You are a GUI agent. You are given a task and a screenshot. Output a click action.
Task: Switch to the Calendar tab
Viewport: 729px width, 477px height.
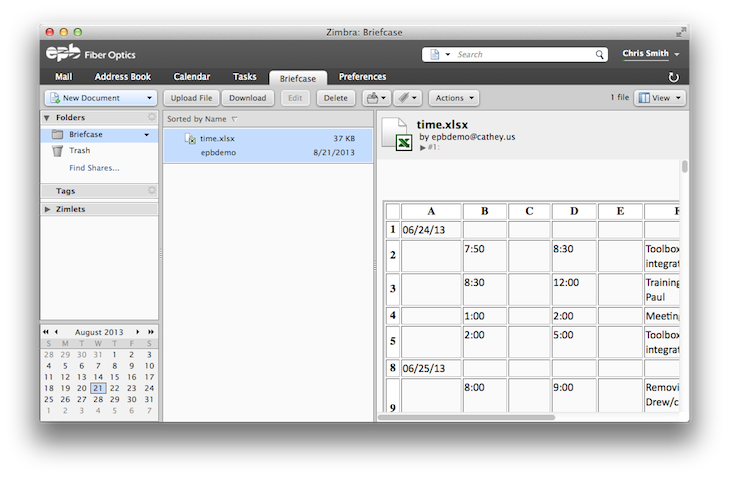[x=192, y=77]
